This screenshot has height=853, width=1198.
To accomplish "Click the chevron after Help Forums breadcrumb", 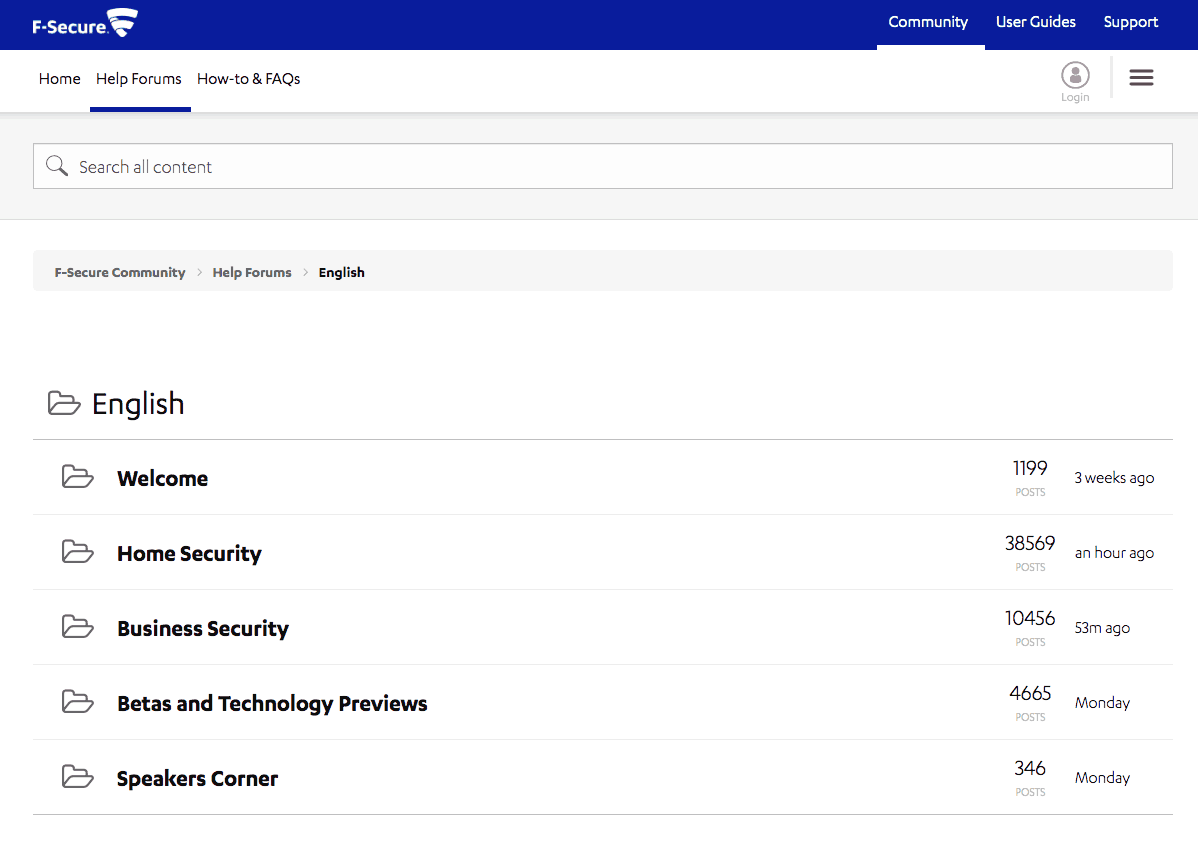I will tap(305, 272).
